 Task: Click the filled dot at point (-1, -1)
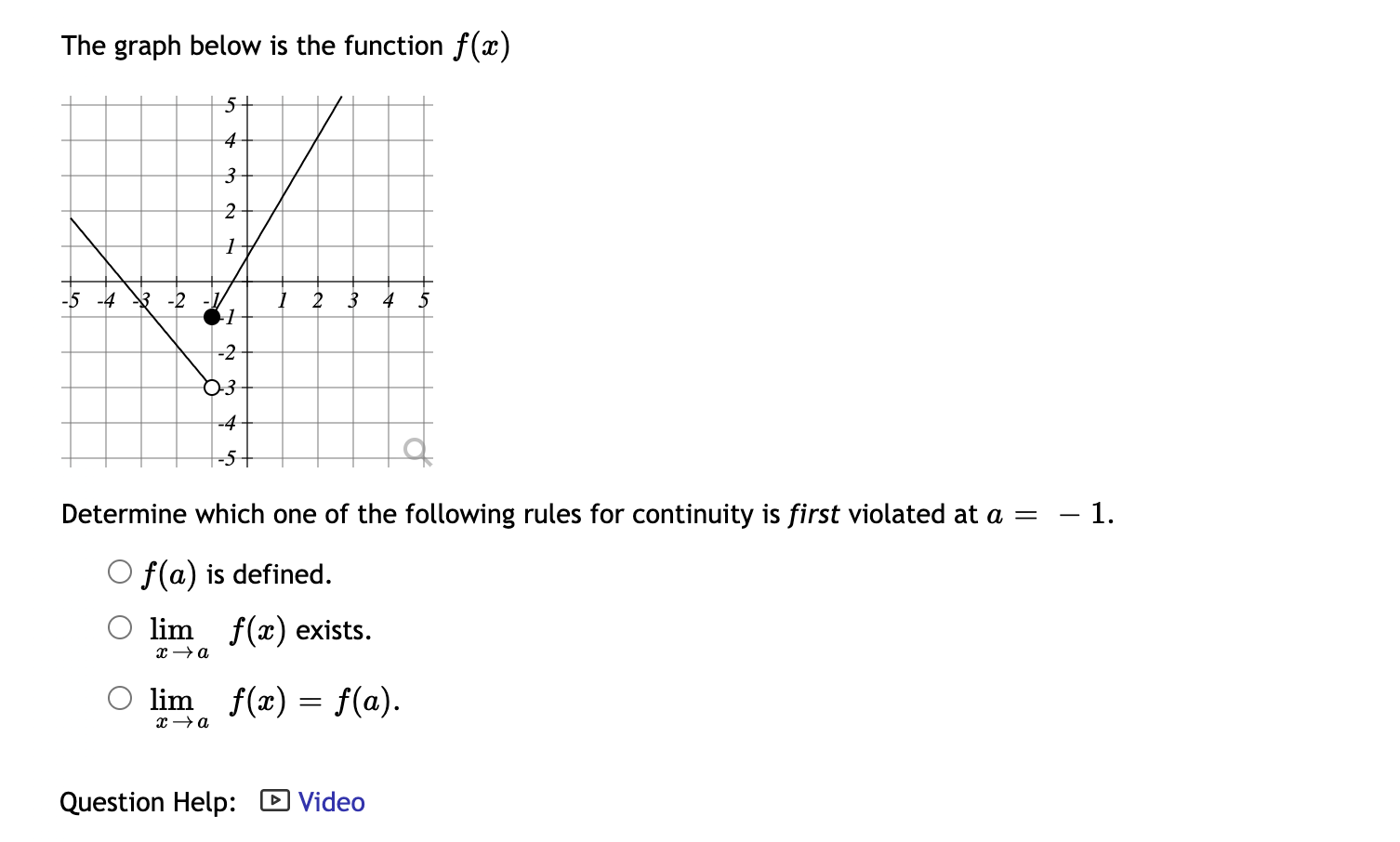point(212,317)
